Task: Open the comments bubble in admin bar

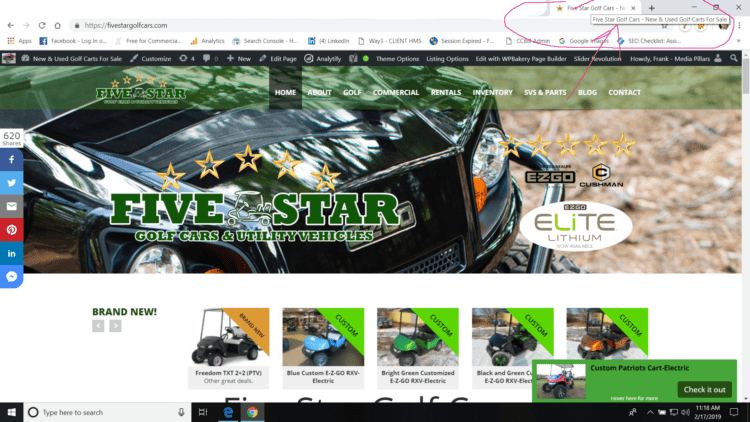Action: (210, 59)
